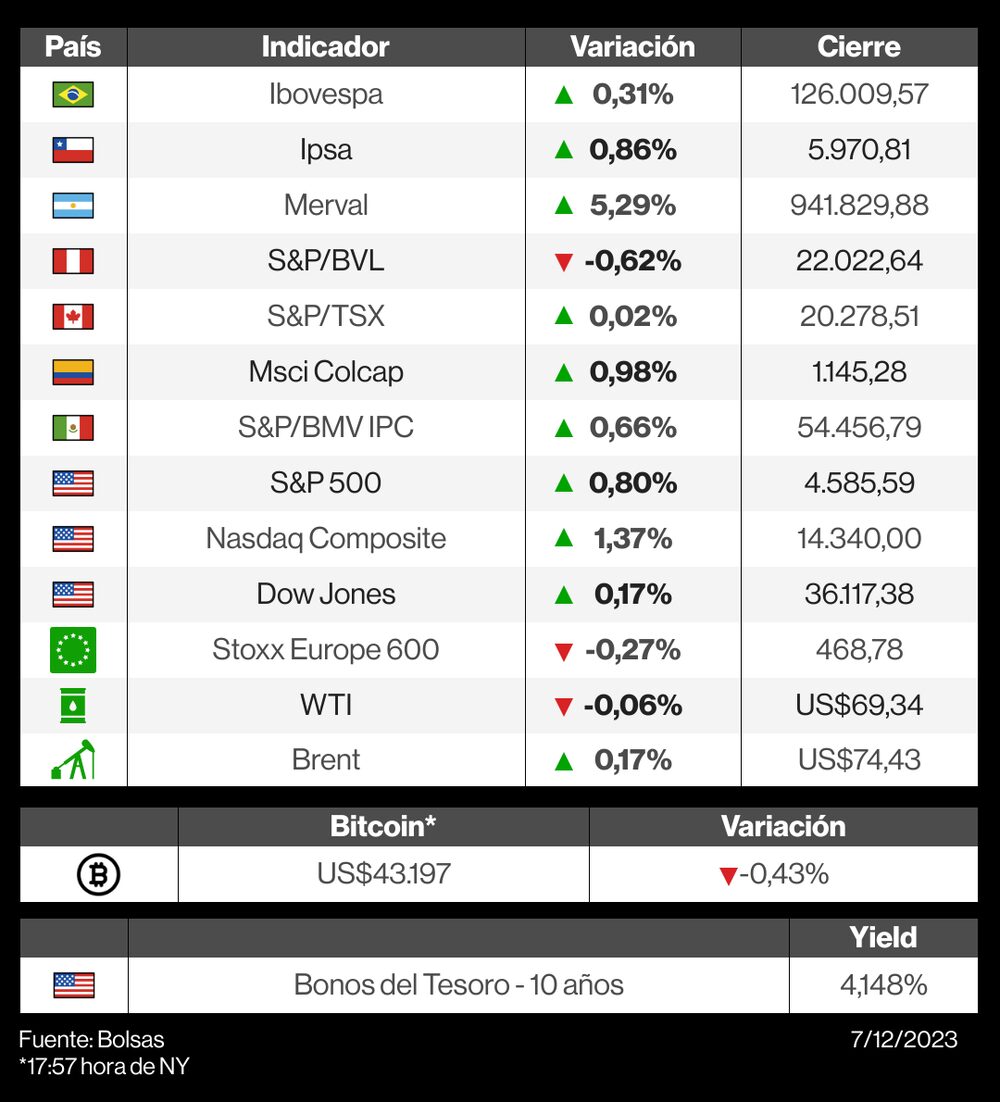The height and width of the screenshot is (1102, 1000).
Task: Select the Mexico flag beside S&P/BMV IPC
Action: 73,428
